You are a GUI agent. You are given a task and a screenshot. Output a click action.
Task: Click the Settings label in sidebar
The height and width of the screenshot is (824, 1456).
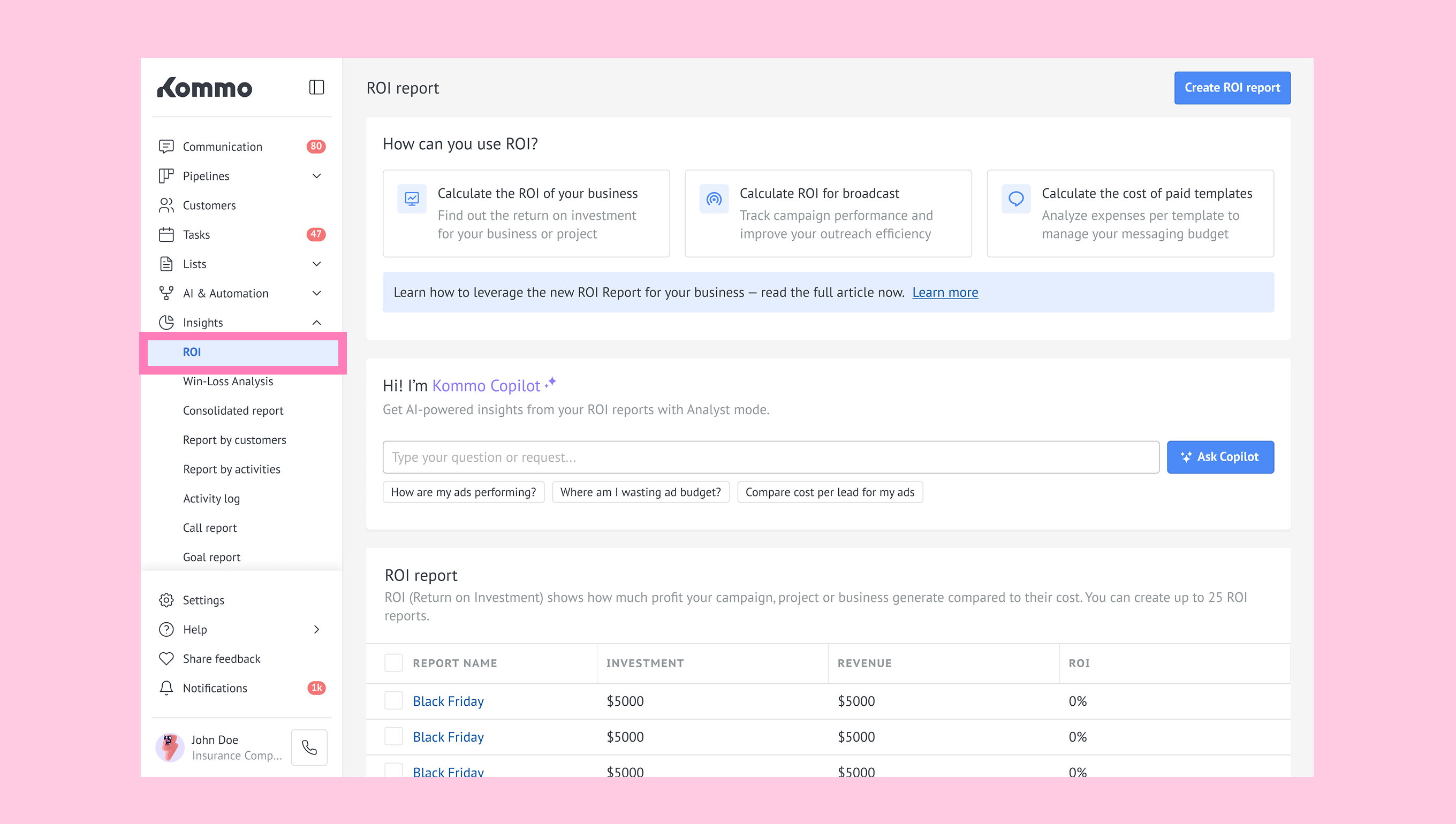203,600
